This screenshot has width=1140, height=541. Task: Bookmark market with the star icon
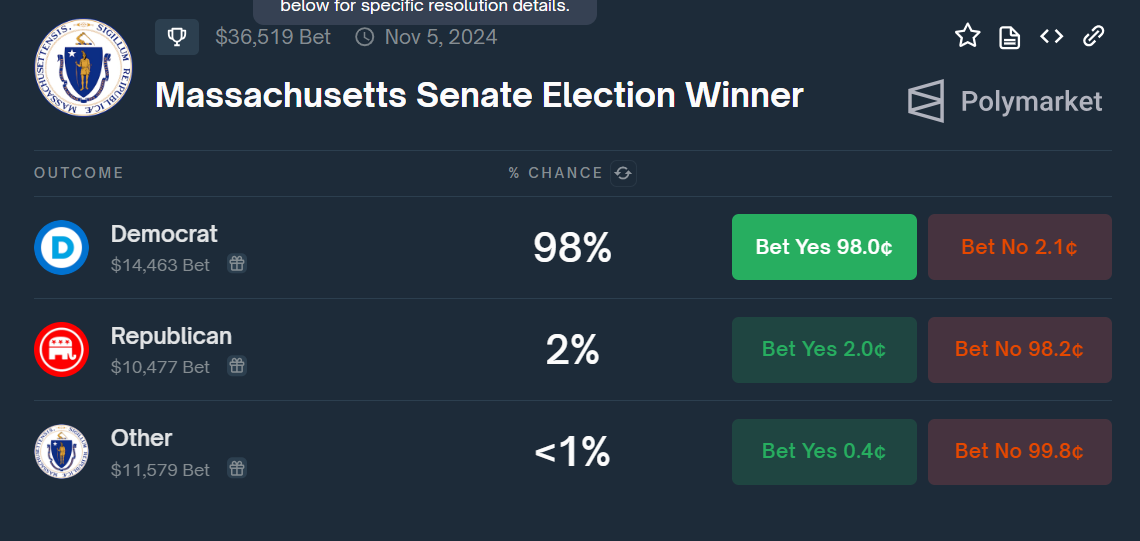click(967, 37)
